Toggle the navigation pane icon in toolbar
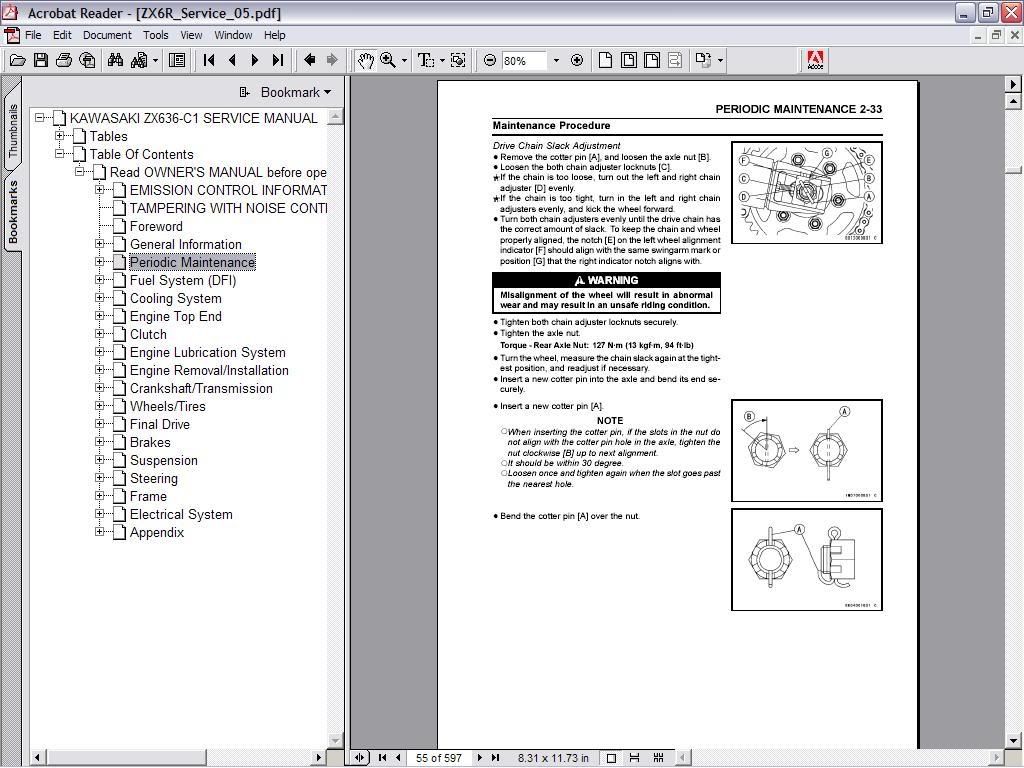Screen dimensions: 1024x768 tap(177, 60)
